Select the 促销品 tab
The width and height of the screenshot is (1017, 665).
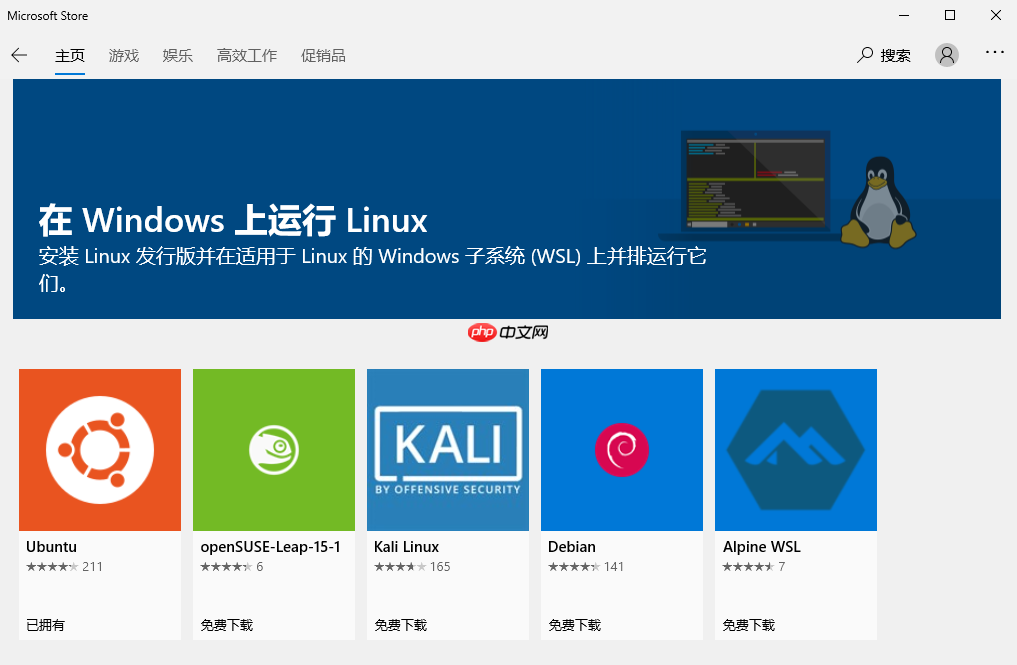coord(323,56)
